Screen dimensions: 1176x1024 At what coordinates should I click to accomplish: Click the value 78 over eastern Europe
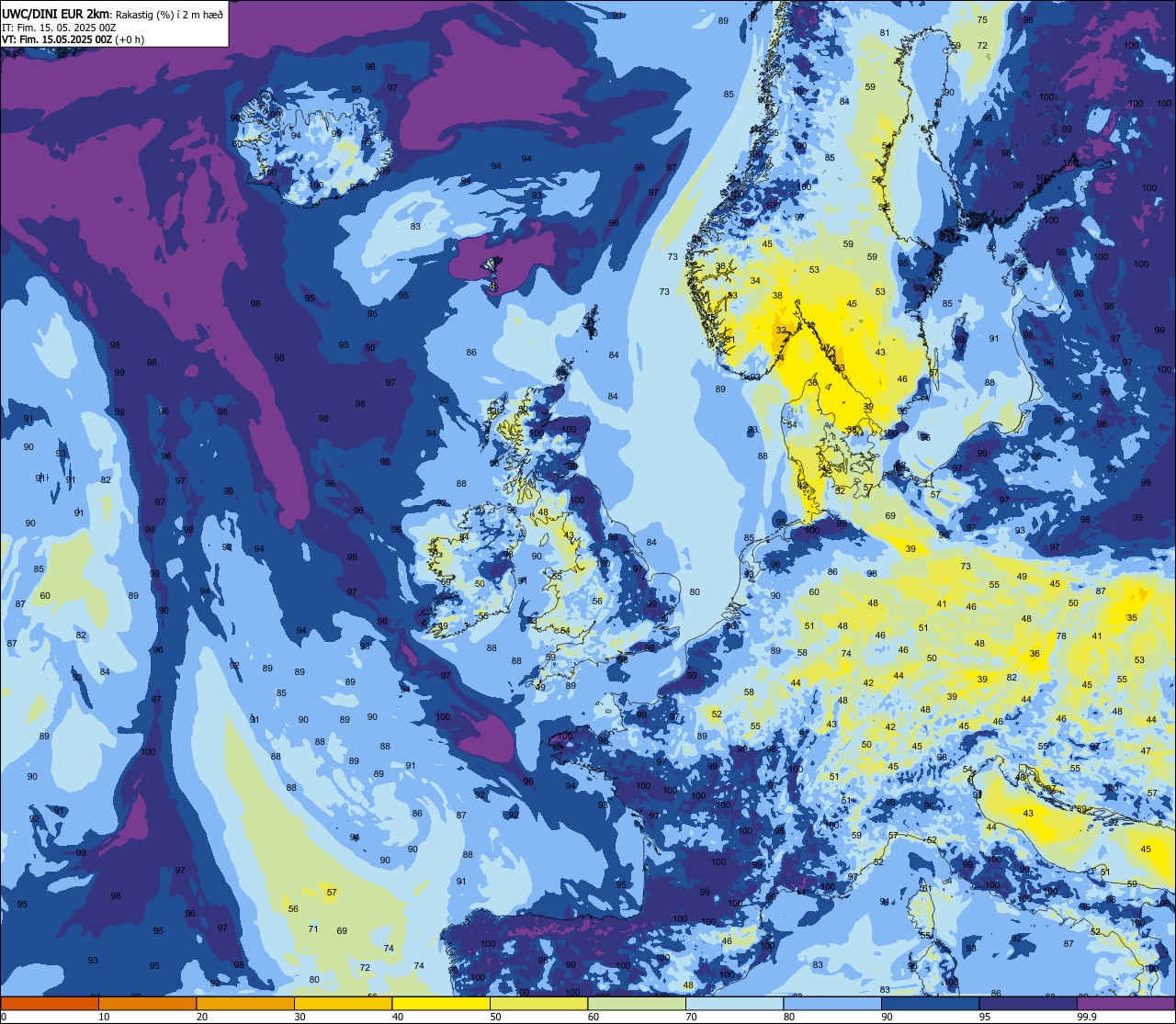click(1061, 636)
